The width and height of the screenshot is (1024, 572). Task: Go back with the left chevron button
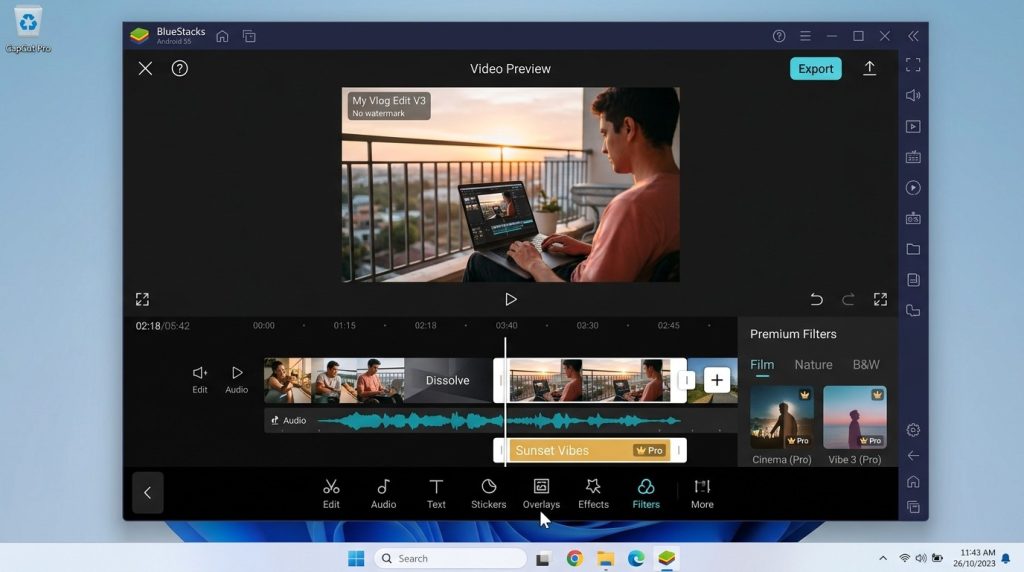(x=148, y=492)
